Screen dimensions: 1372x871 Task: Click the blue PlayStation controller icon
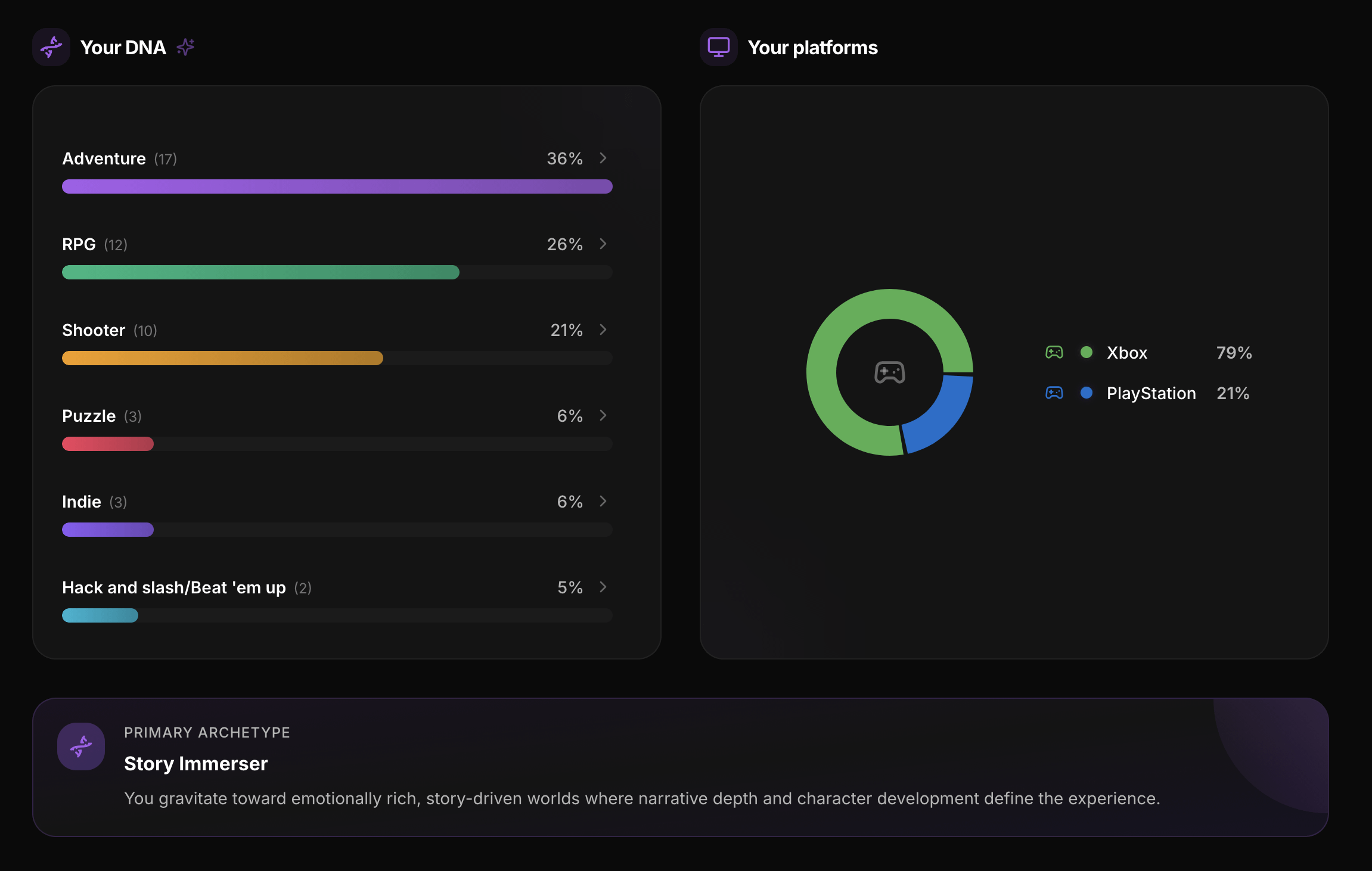[x=1054, y=393]
